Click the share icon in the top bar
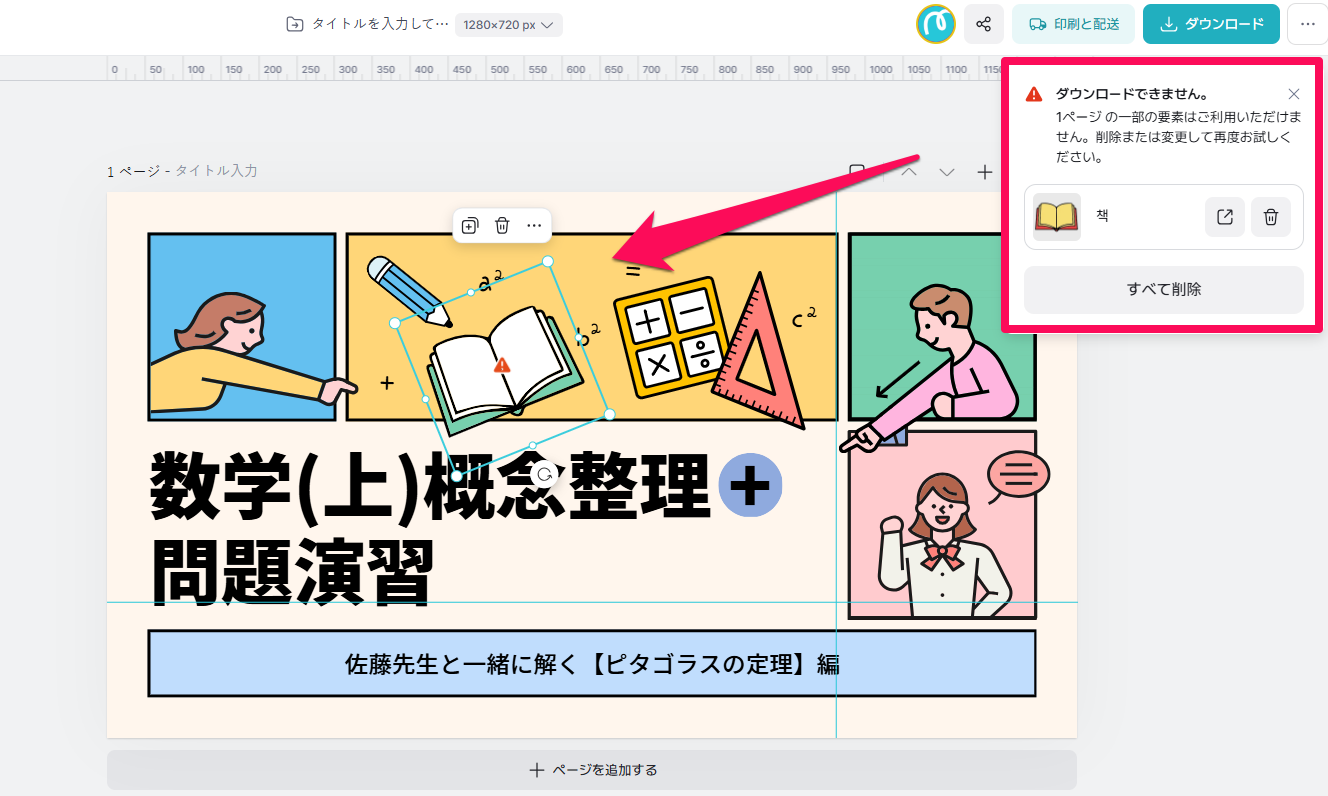The width and height of the screenshot is (1328, 796). [984, 24]
